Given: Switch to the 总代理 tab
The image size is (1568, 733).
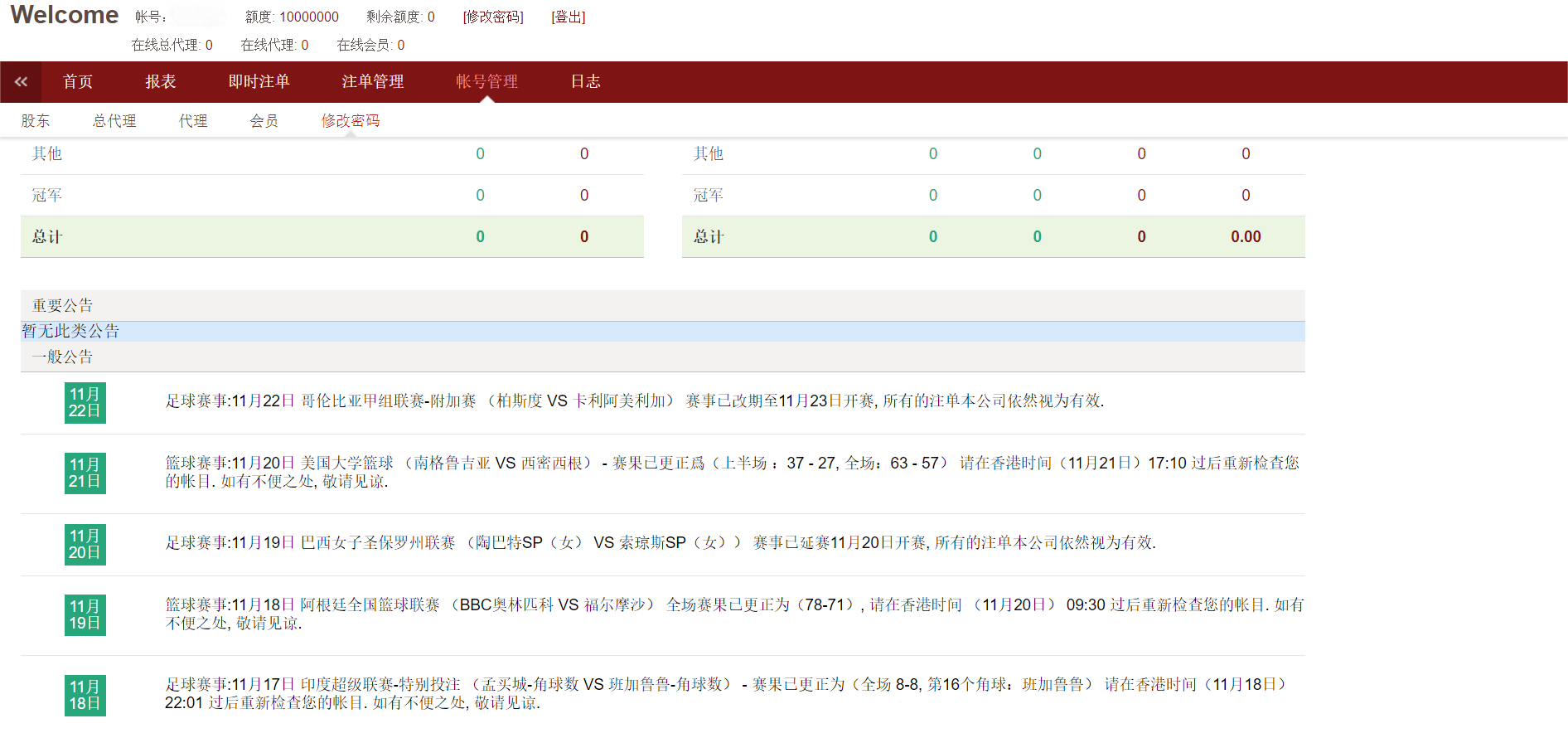Looking at the screenshot, I should tap(114, 121).
